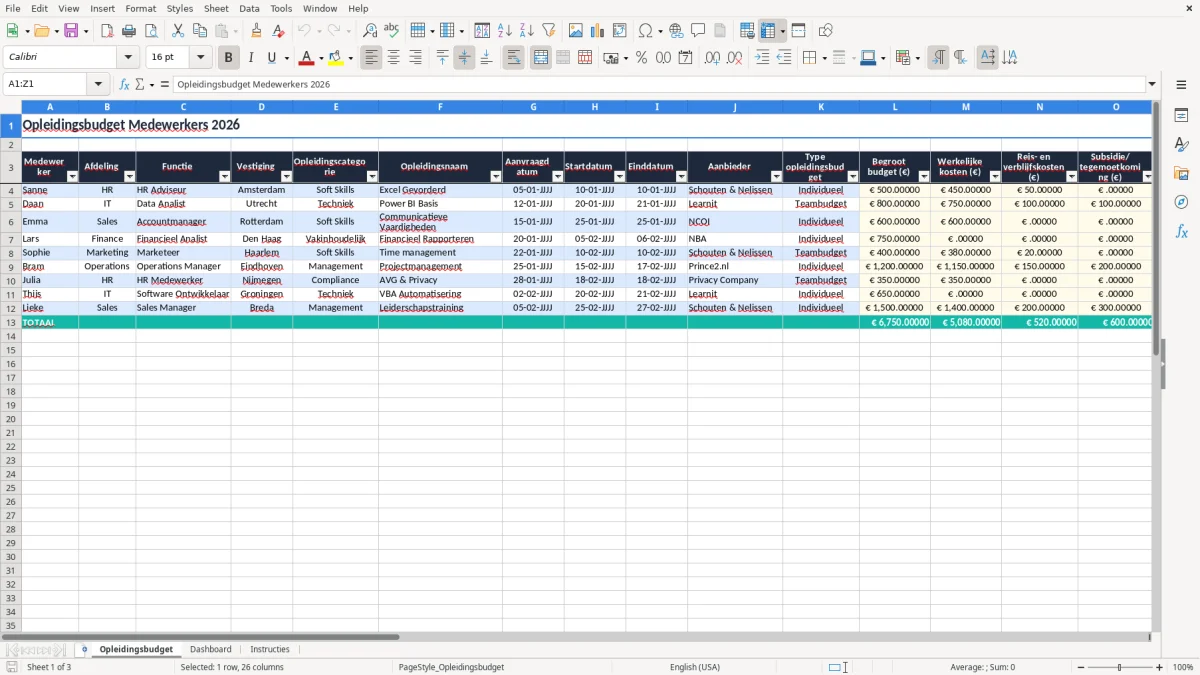
Task: Toggle Print Preview
Action: [x=150, y=31]
